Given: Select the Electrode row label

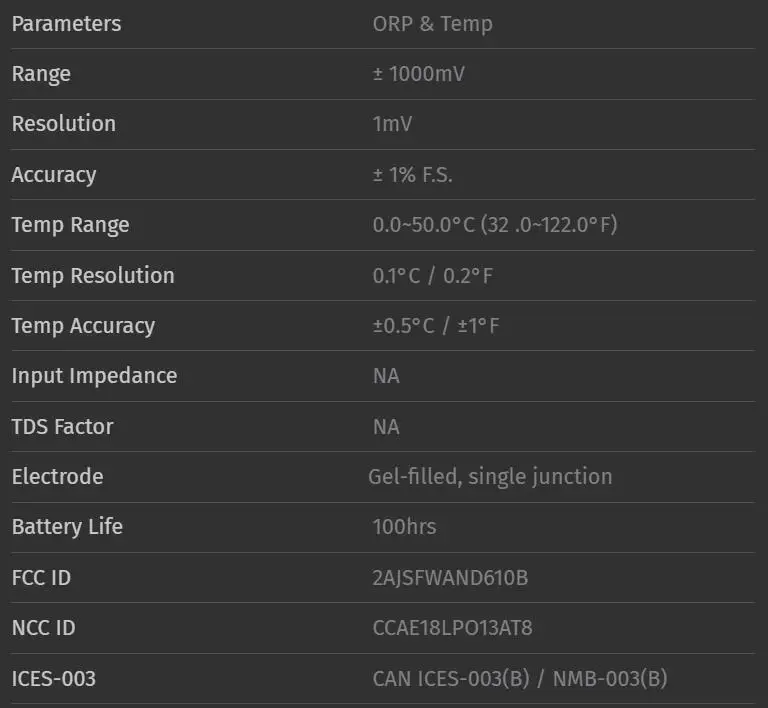Looking at the screenshot, I should (x=57, y=476).
